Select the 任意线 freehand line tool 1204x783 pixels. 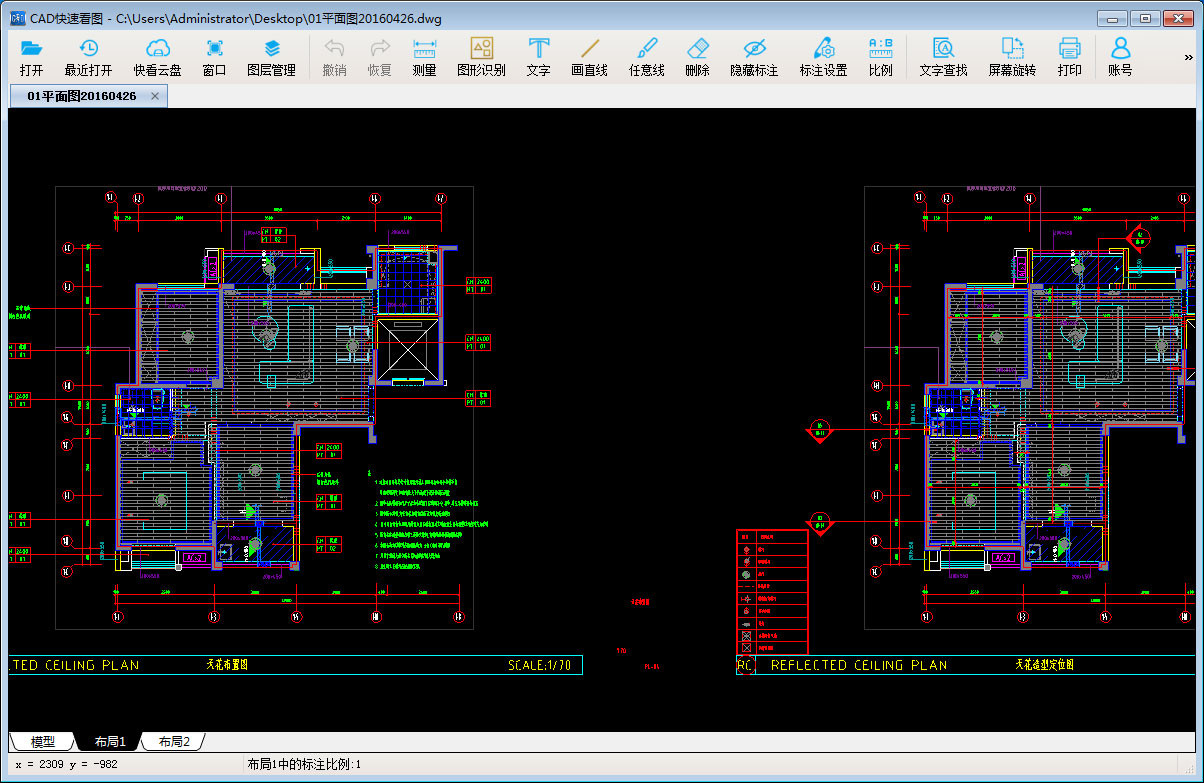click(x=646, y=57)
